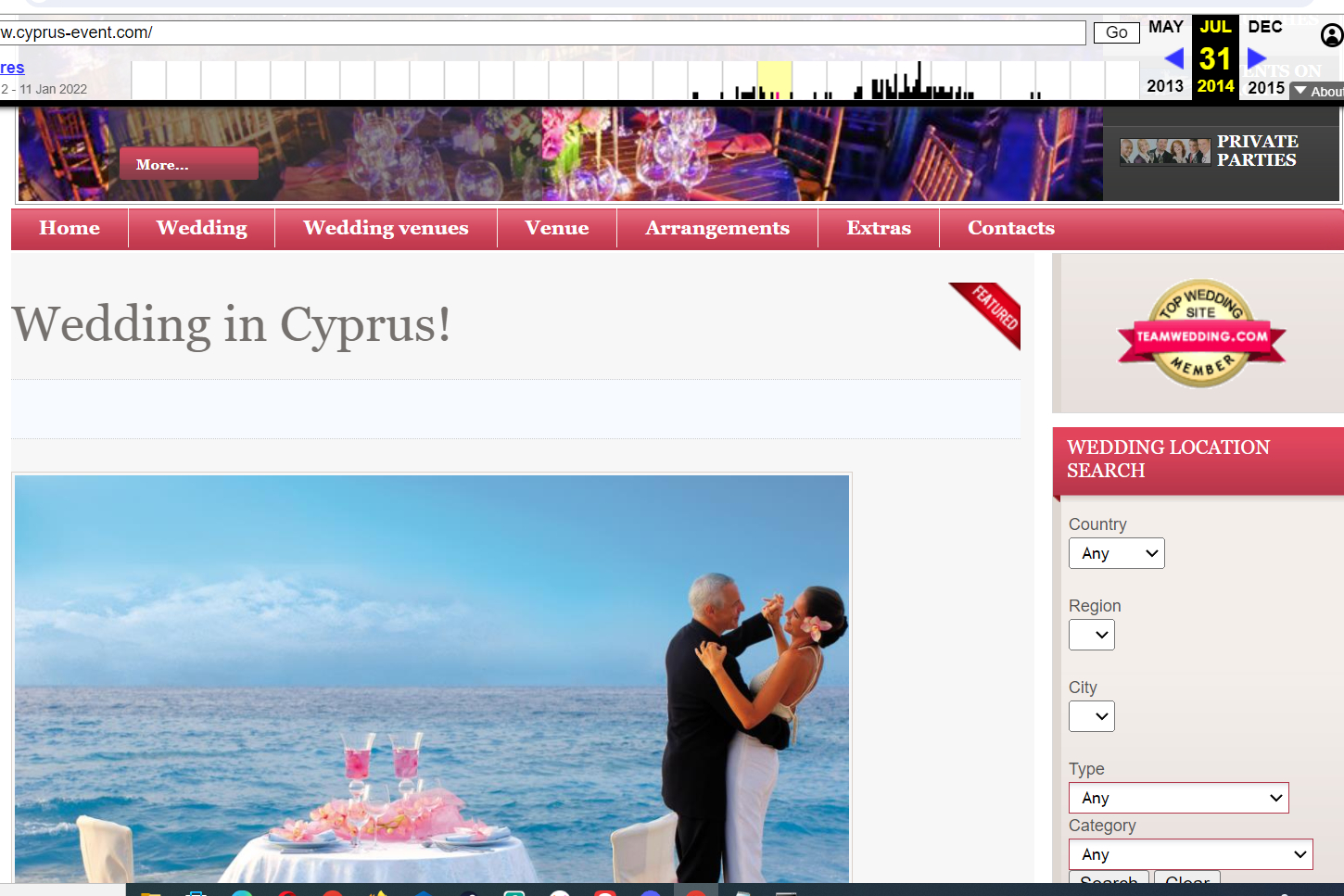Click the TeamWedding.com member badge
1344x896 pixels.
1201,334
